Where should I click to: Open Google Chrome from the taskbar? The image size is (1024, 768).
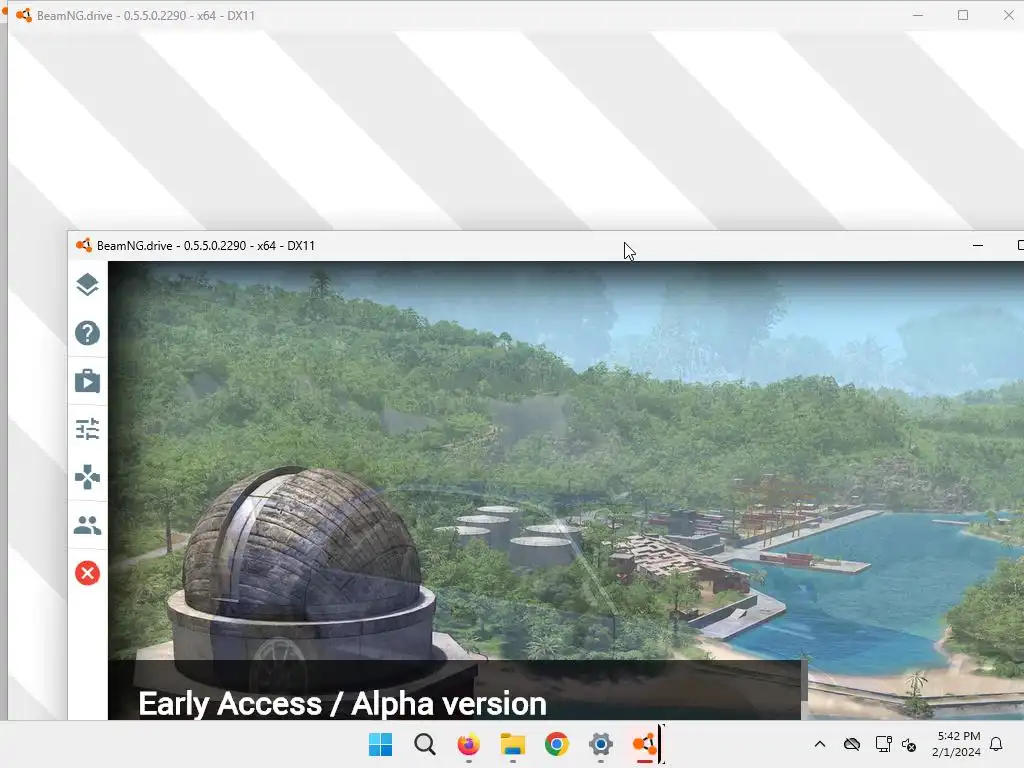pyautogui.click(x=556, y=744)
